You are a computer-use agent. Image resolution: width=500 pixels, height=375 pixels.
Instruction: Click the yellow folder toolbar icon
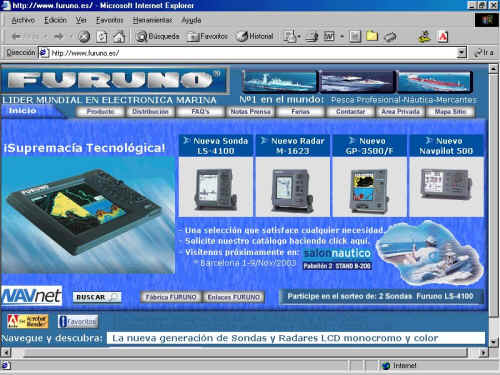click(x=372, y=36)
